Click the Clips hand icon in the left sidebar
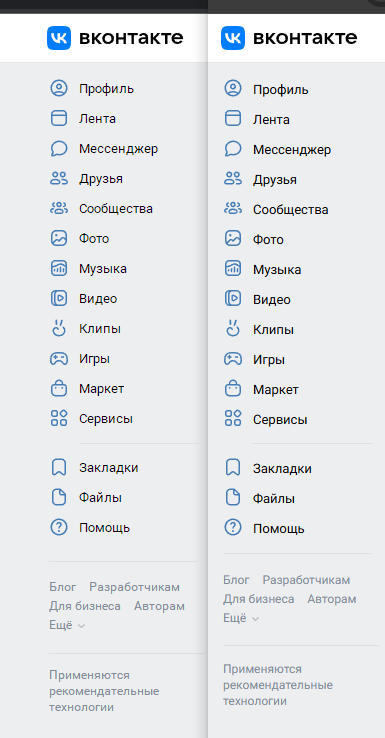Screen dimensions: 385x738 (x=59, y=328)
